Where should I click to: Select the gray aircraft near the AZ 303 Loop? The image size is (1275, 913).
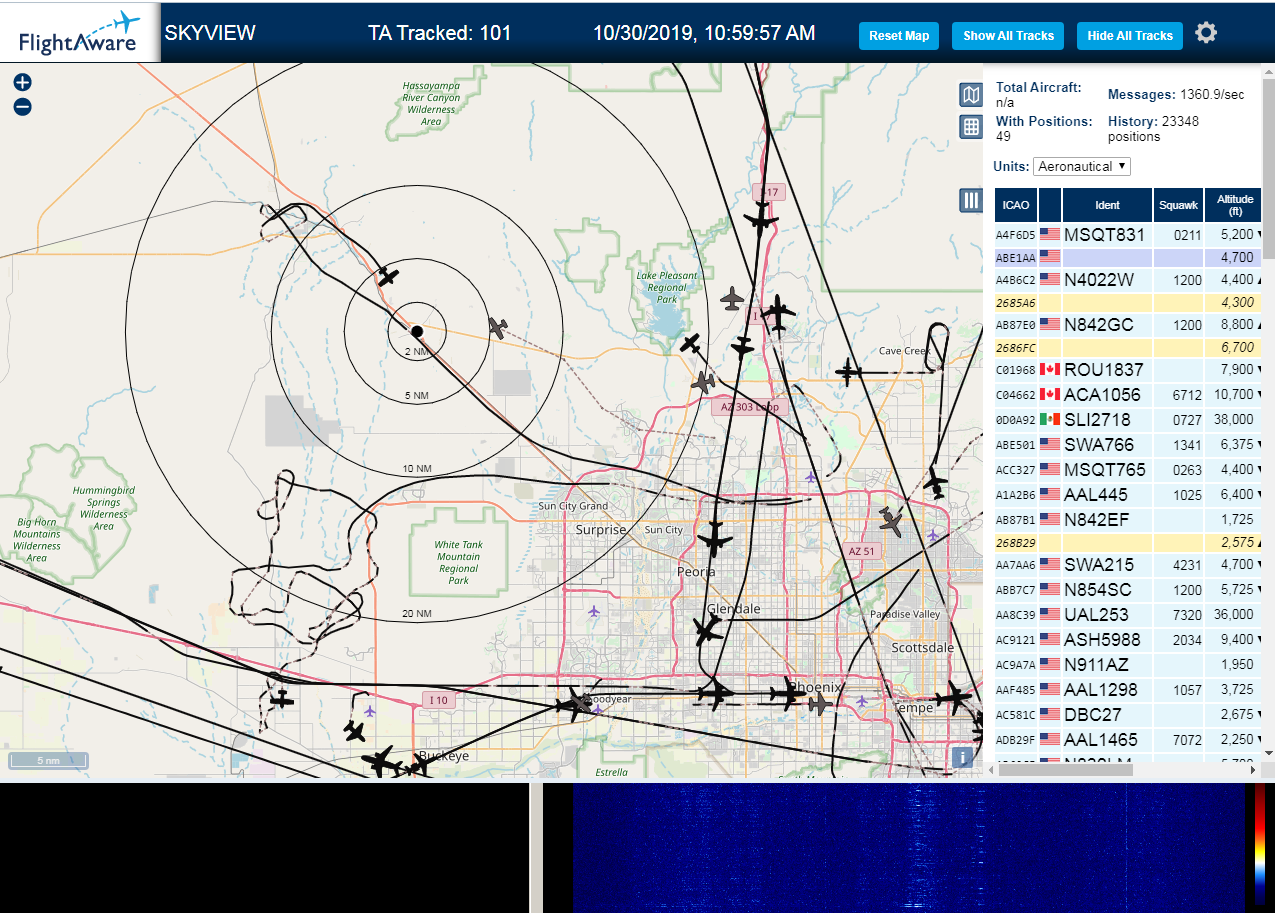[703, 382]
